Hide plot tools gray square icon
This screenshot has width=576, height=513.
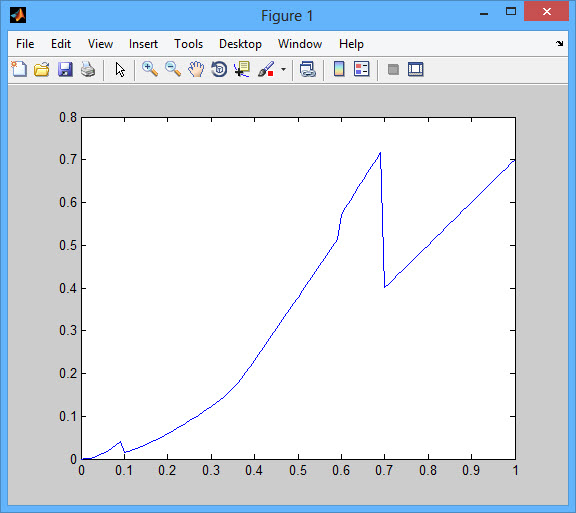pyautogui.click(x=393, y=69)
